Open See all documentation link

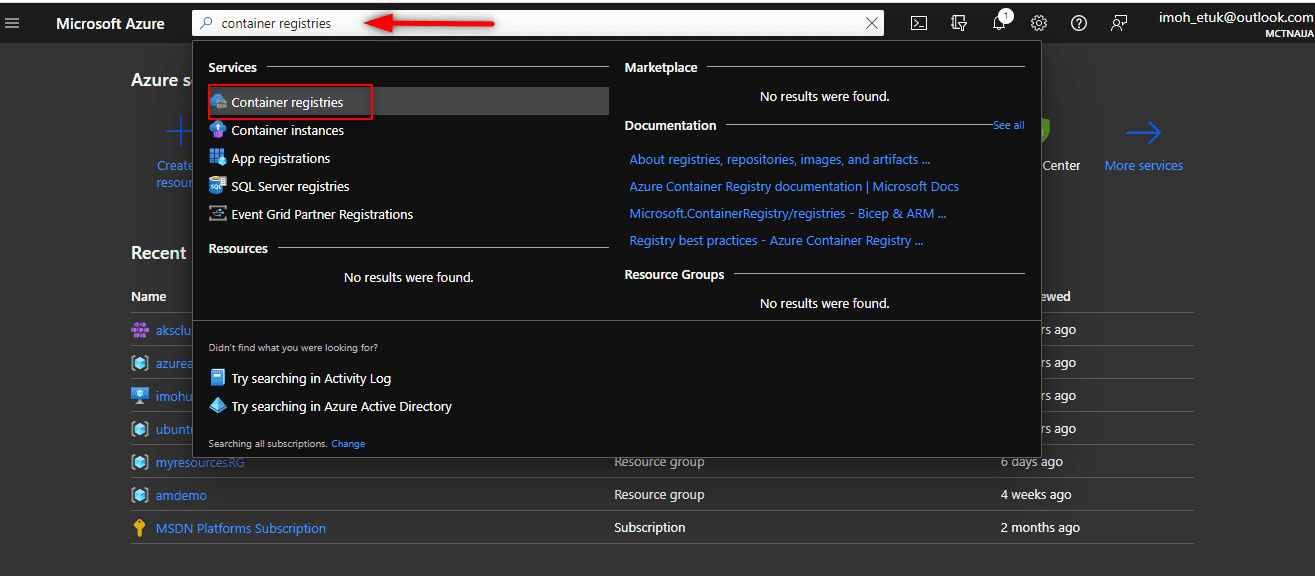click(x=1008, y=125)
